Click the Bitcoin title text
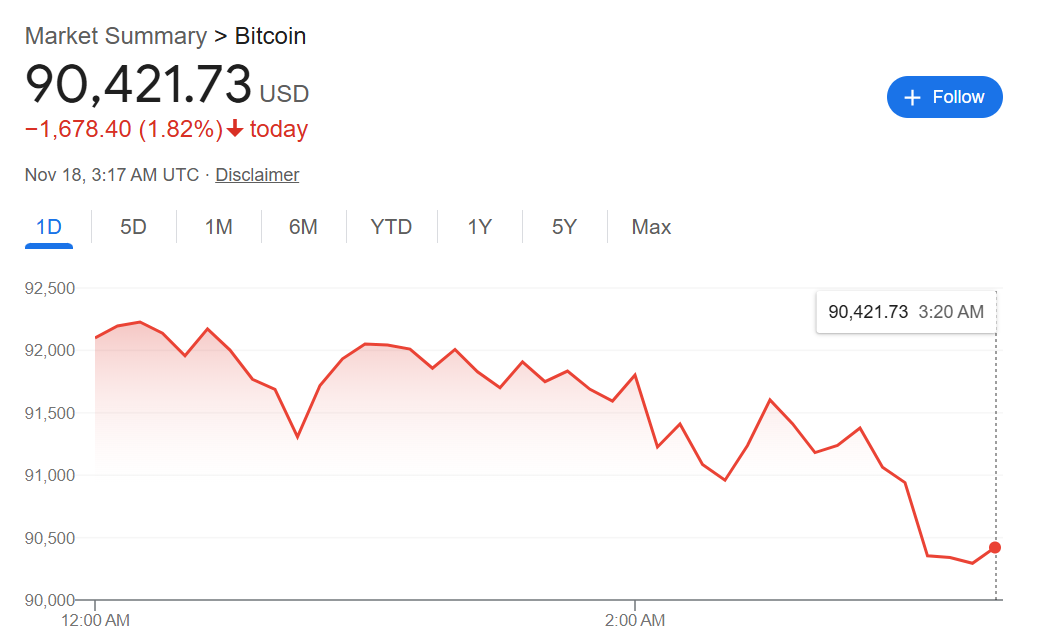Image resolution: width=1062 pixels, height=633 pixels. tap(270, 36)
